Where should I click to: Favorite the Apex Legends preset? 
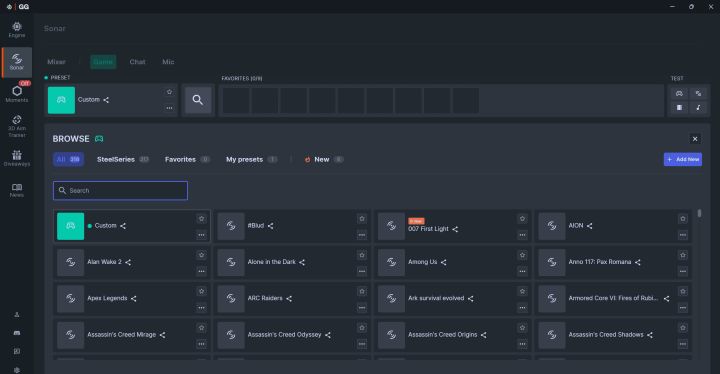201,291
